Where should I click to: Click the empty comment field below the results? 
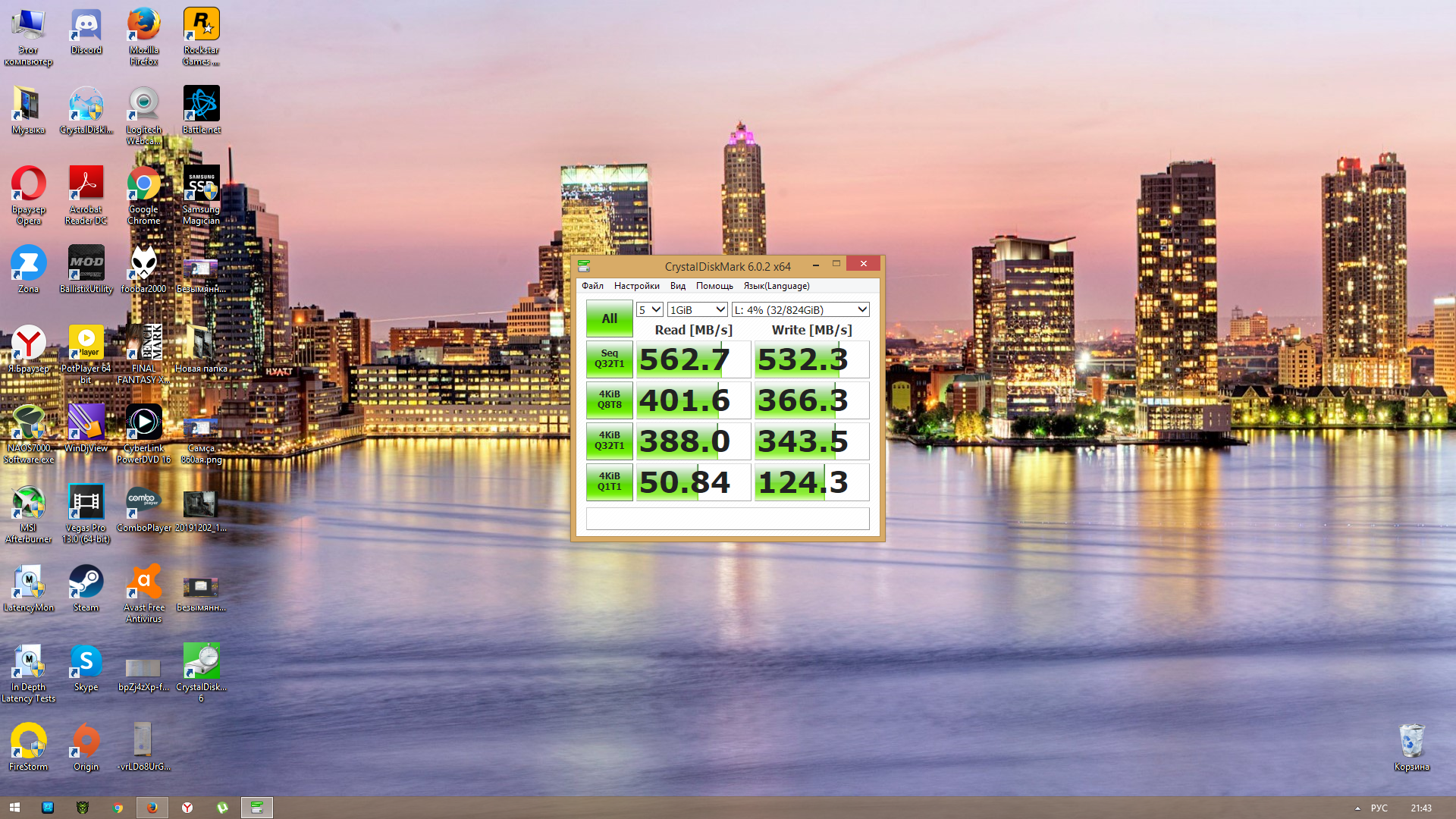727,519
